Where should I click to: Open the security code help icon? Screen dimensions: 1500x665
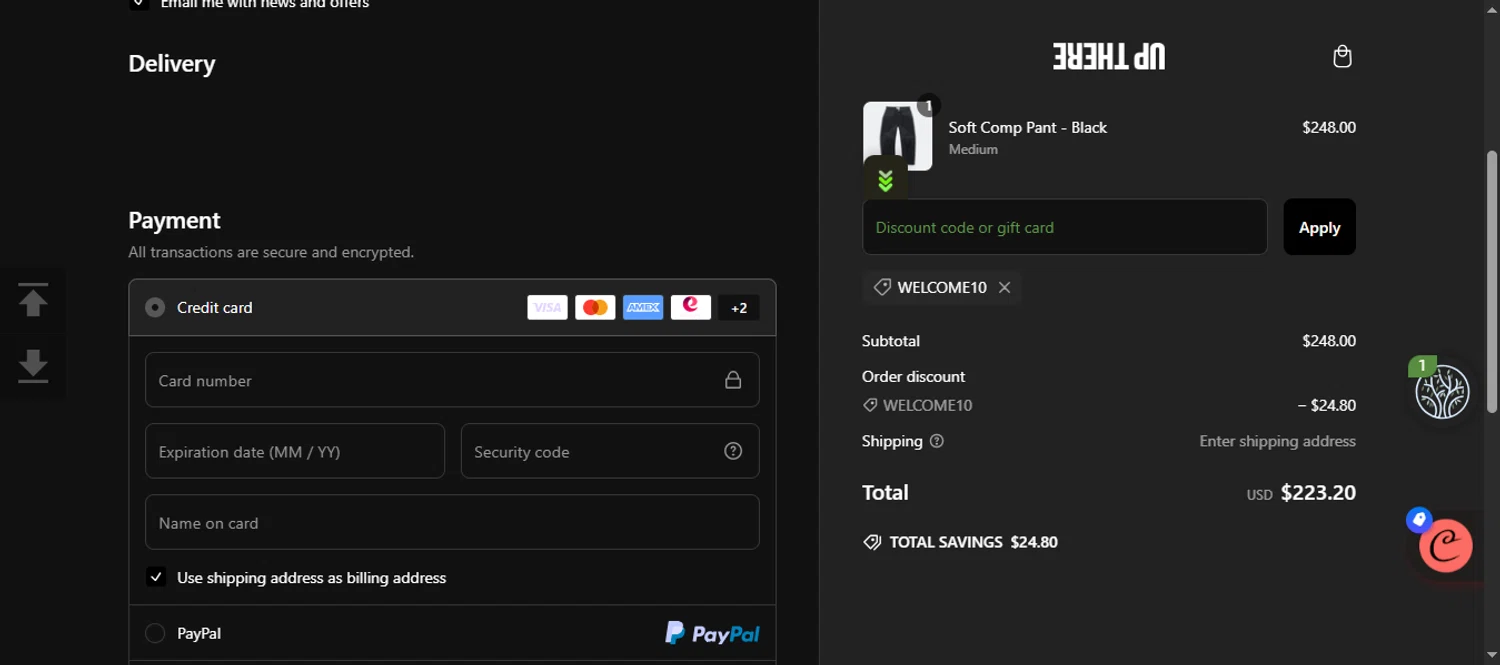(733, 451)
